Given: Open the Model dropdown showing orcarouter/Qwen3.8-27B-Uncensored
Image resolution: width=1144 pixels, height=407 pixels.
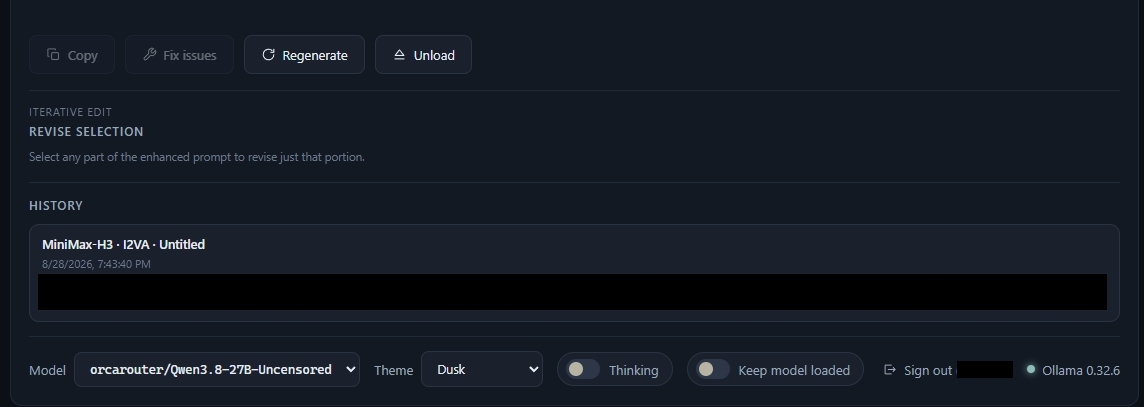Looking at the screenshot, I should tap(217, 369).
